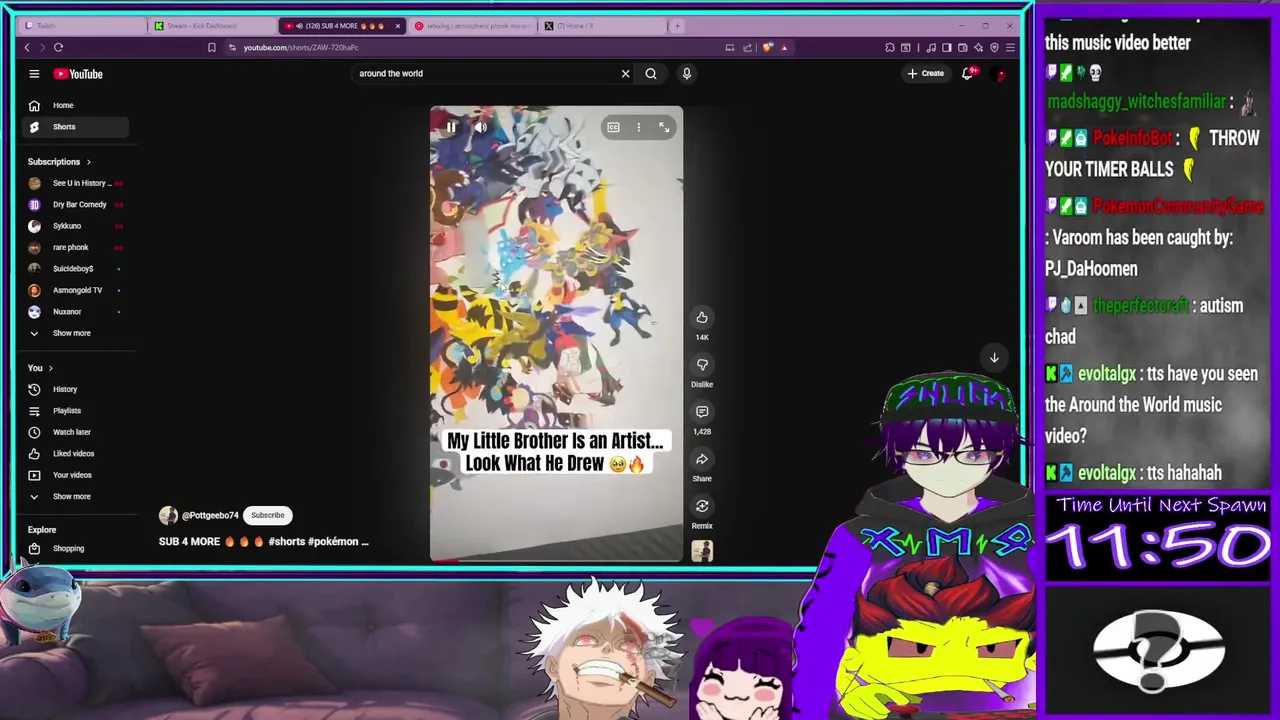Run search with the magnifier button
This screenshot has height=720, width=1280.
click(651, 73)
